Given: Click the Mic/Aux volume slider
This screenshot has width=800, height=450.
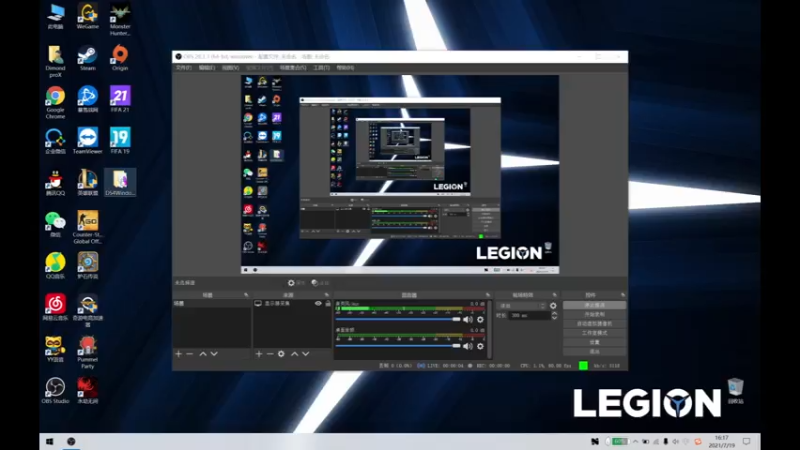Looking at the screenshot, I should tap(398, 319).
